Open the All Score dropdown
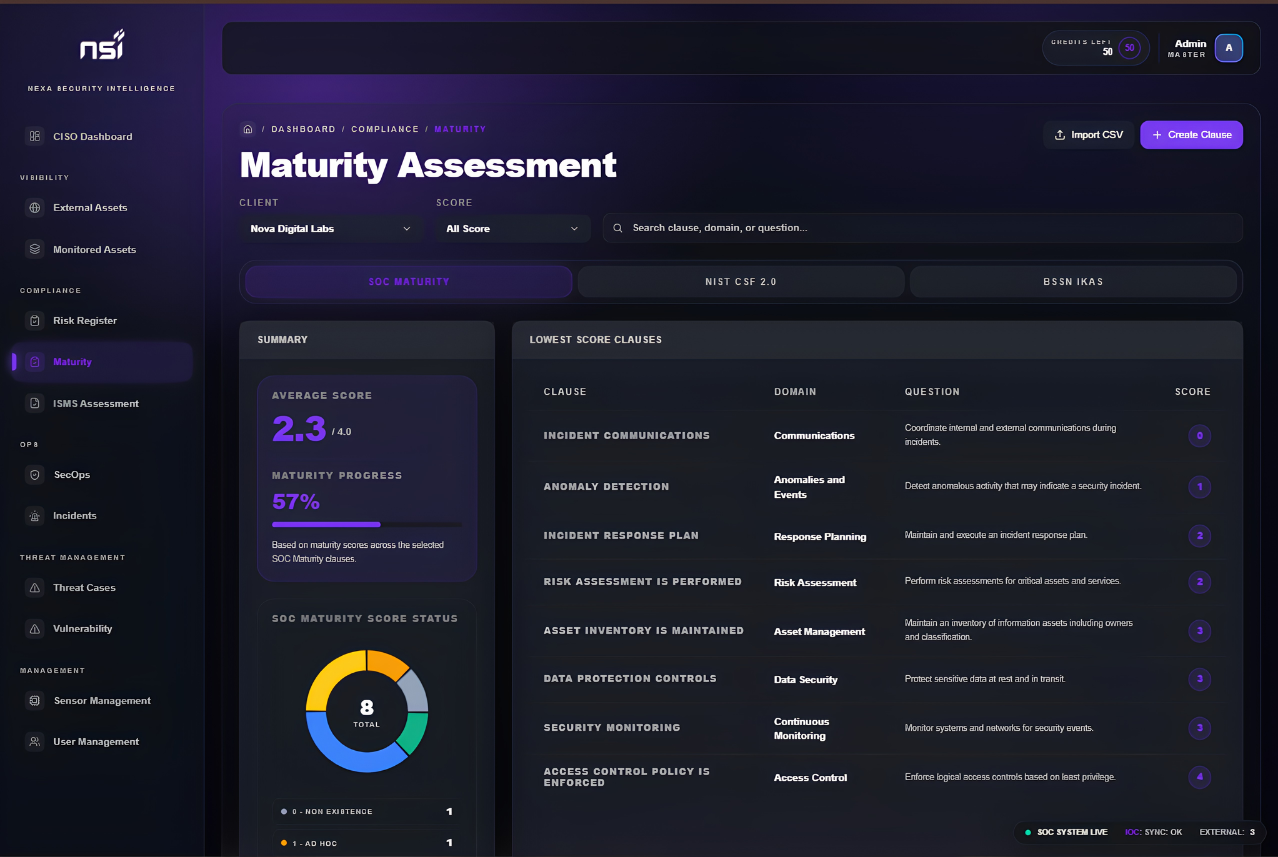1278x857 pixels. click(x=513, y=229)
